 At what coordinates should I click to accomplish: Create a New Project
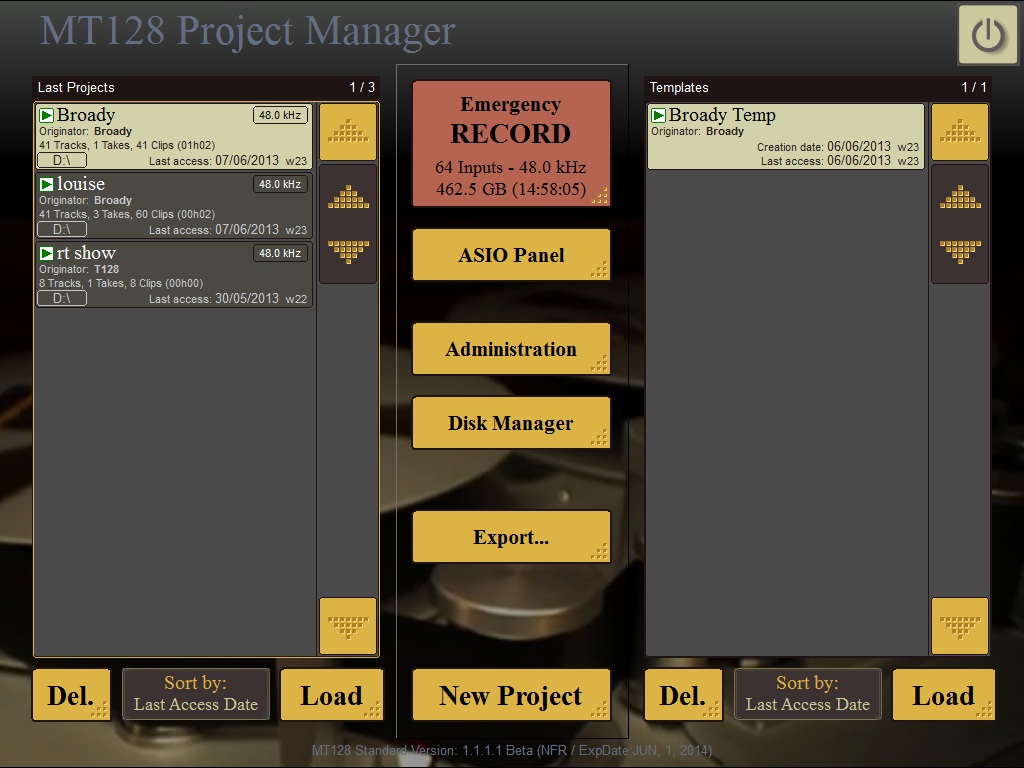[511, 696]
